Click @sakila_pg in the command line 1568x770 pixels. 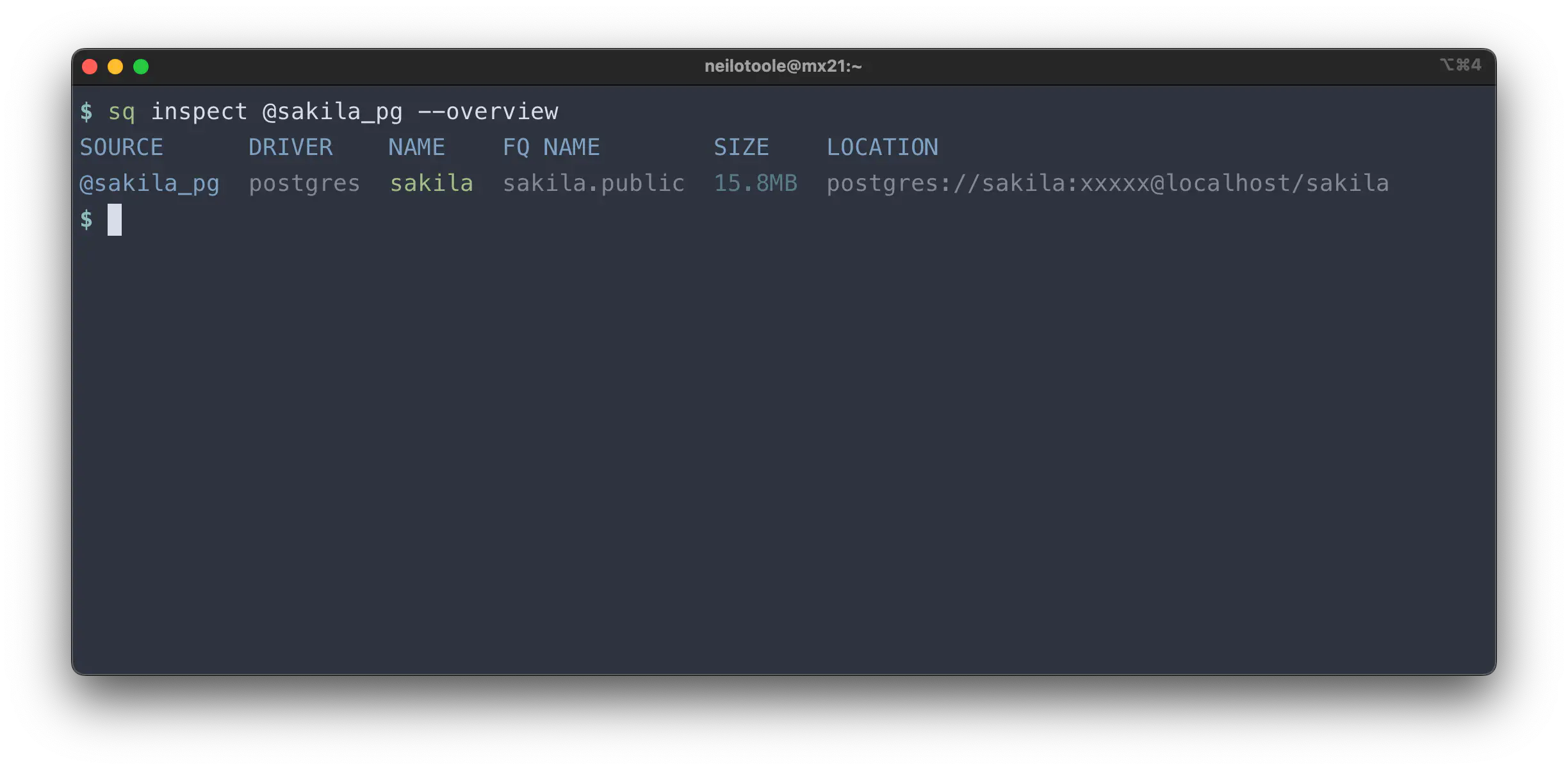tap(332, 112)
